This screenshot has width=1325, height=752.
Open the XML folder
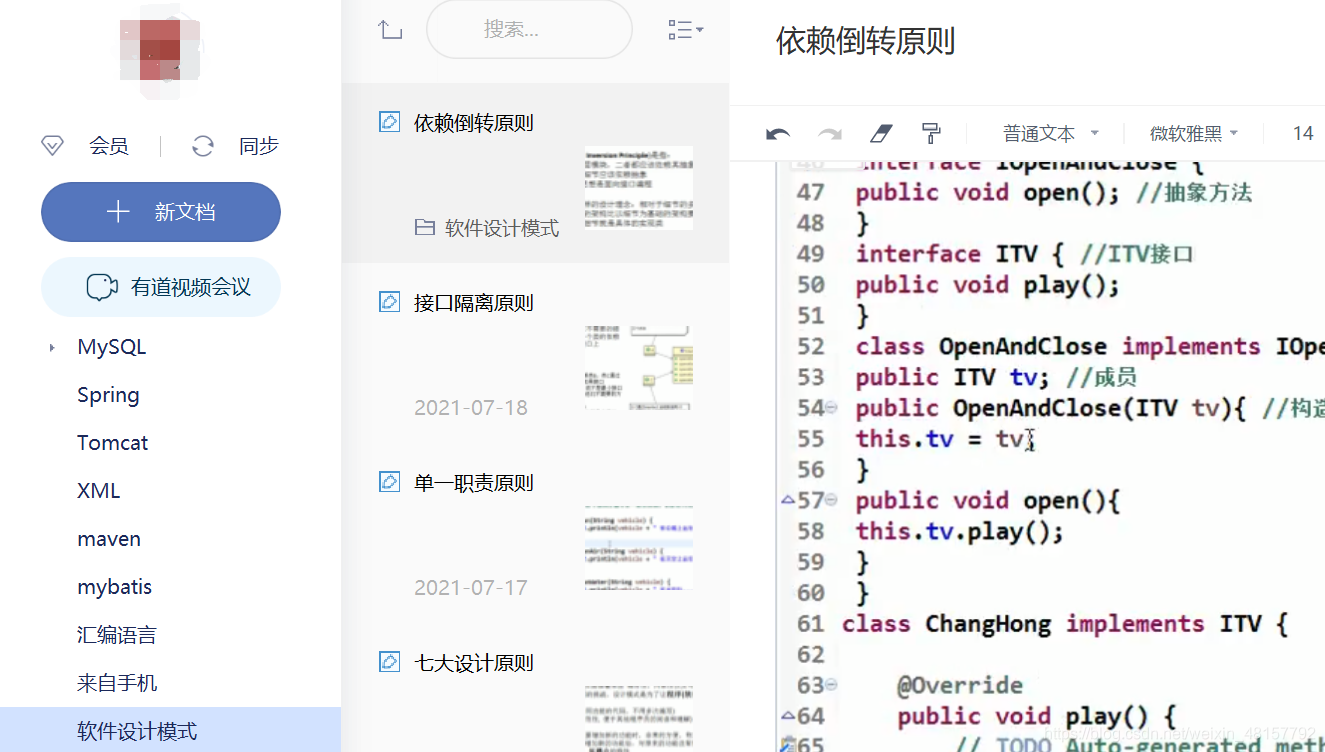click(98, 491)
